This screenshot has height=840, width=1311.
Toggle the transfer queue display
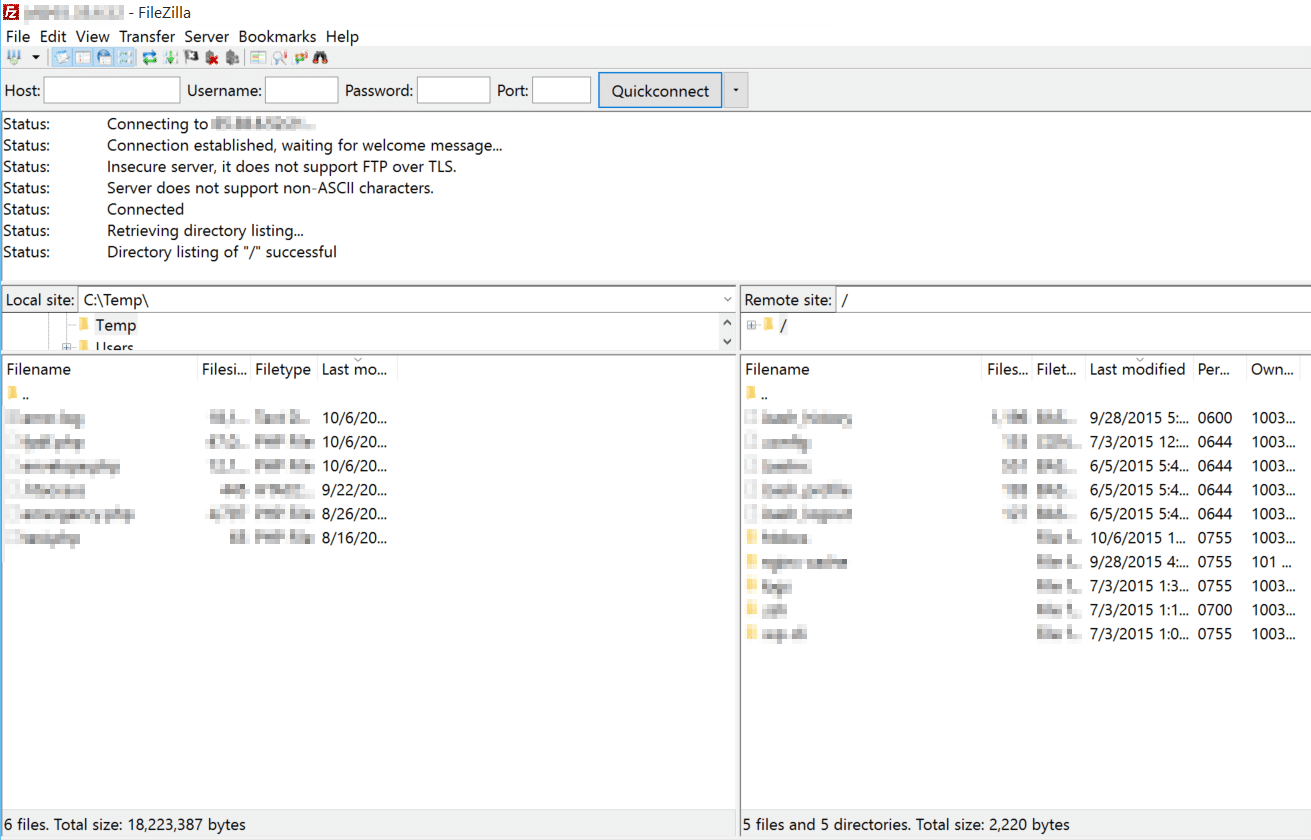click(125, 58)
